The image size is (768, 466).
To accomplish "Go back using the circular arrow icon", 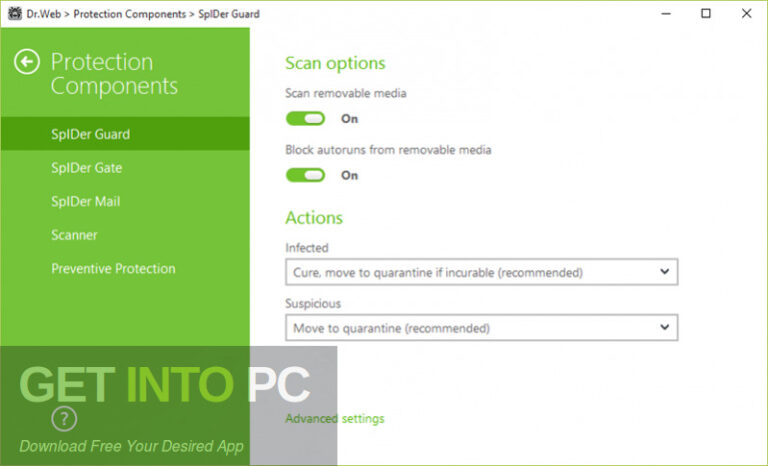I will tap(27, 62).
